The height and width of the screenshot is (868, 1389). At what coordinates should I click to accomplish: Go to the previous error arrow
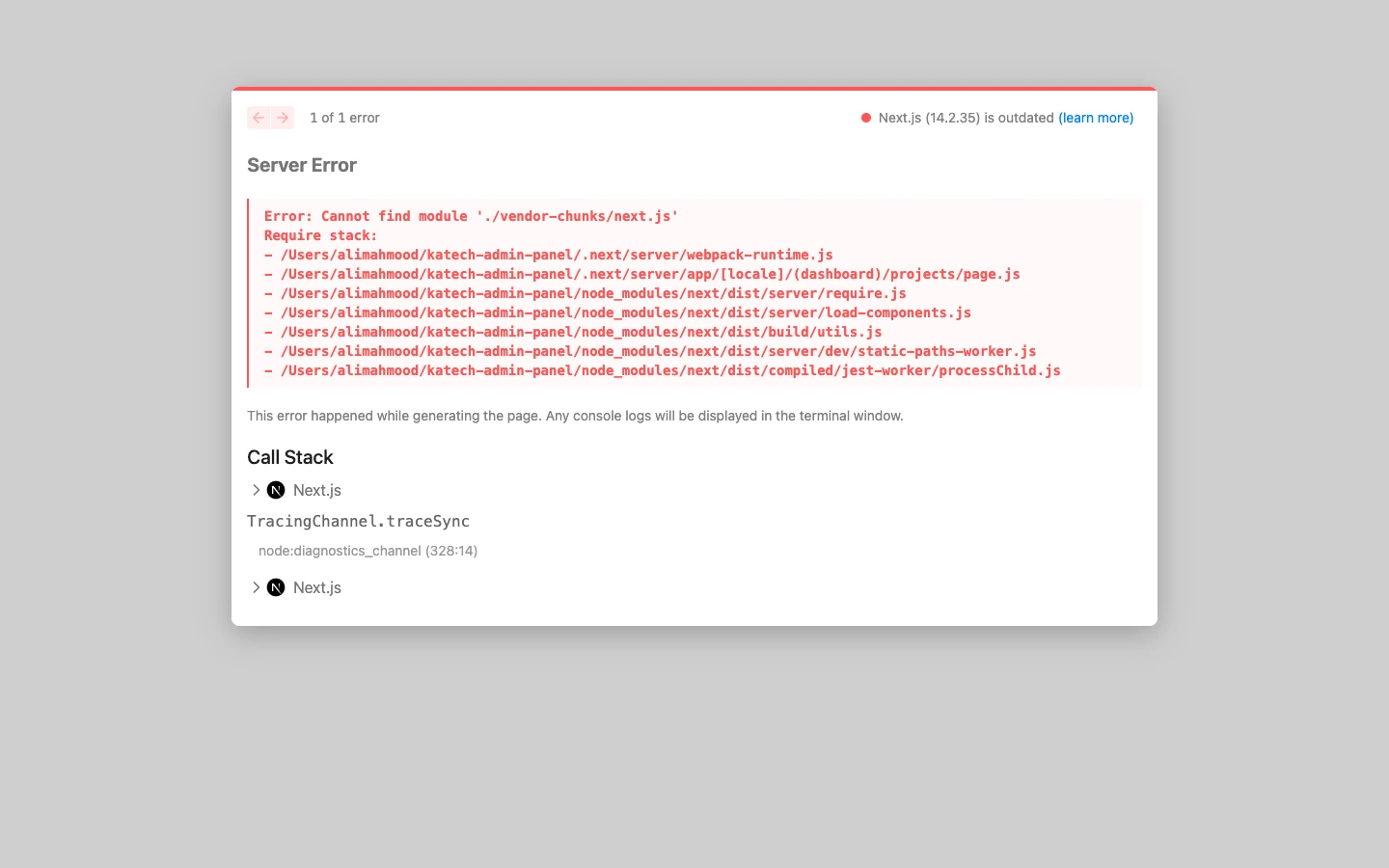tap(259, 118)
